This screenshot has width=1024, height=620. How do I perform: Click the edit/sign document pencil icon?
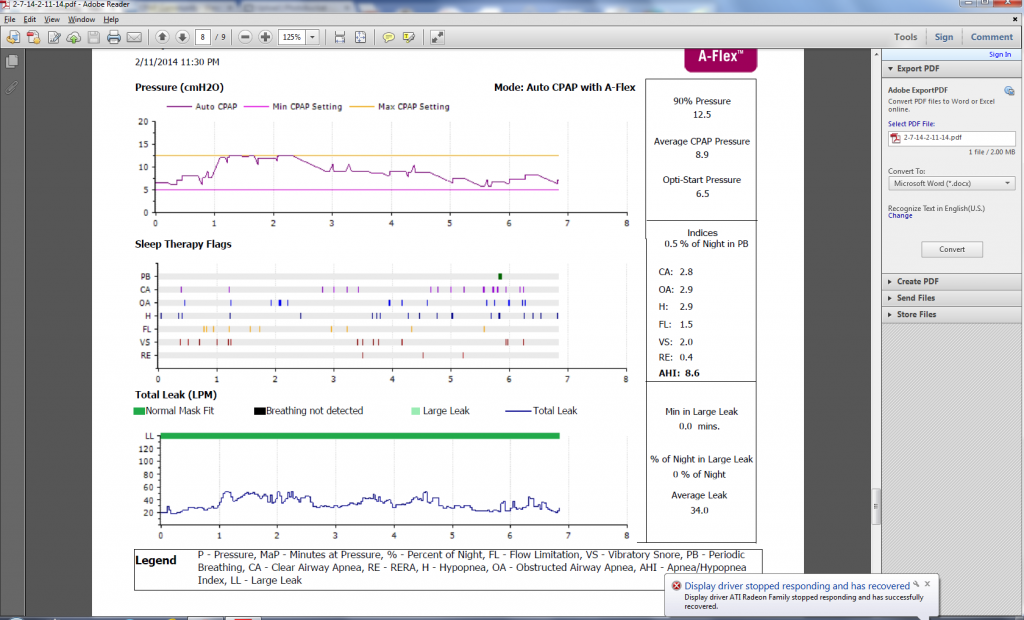pos(54,37)
